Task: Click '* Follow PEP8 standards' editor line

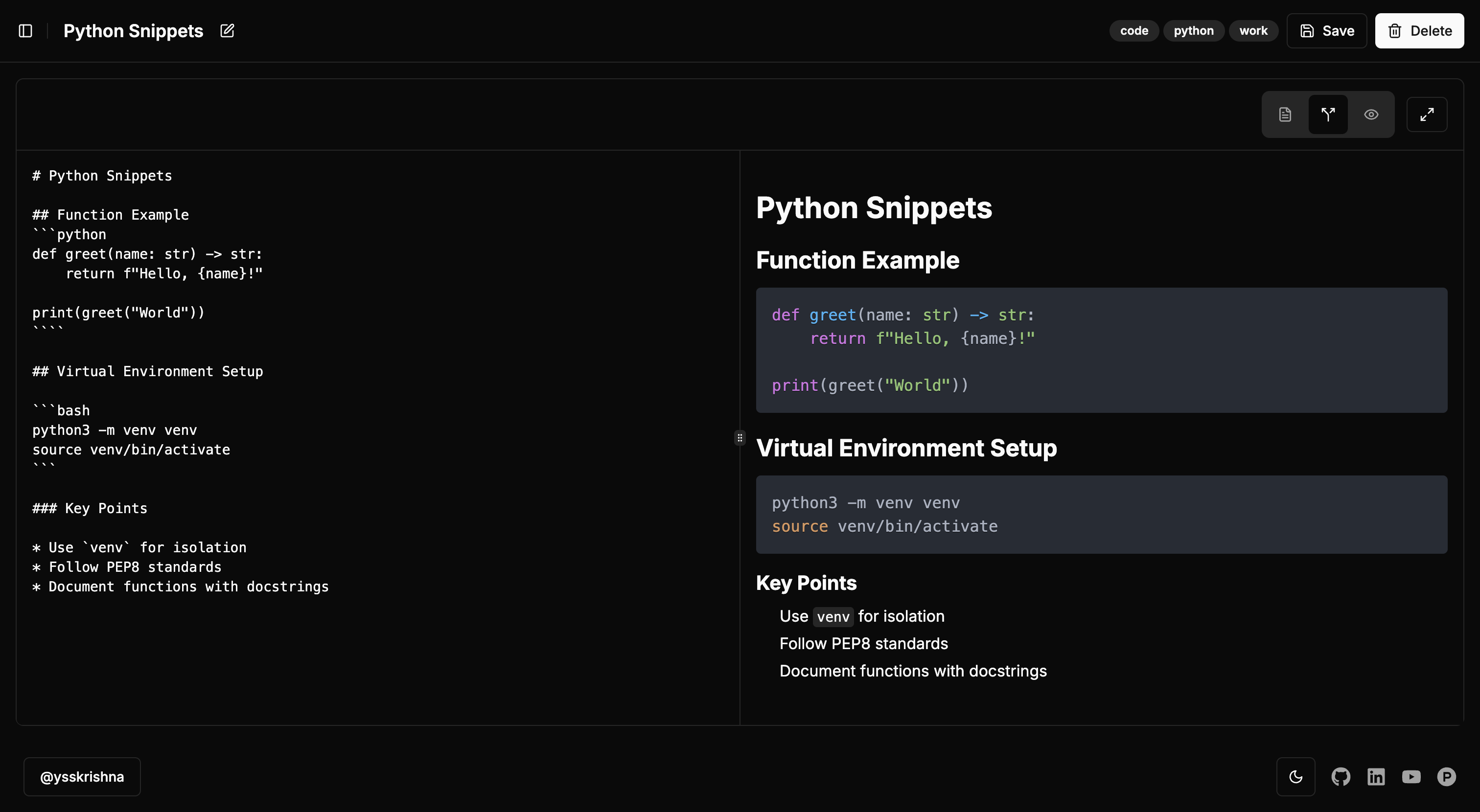Action: tap(127, 567)
